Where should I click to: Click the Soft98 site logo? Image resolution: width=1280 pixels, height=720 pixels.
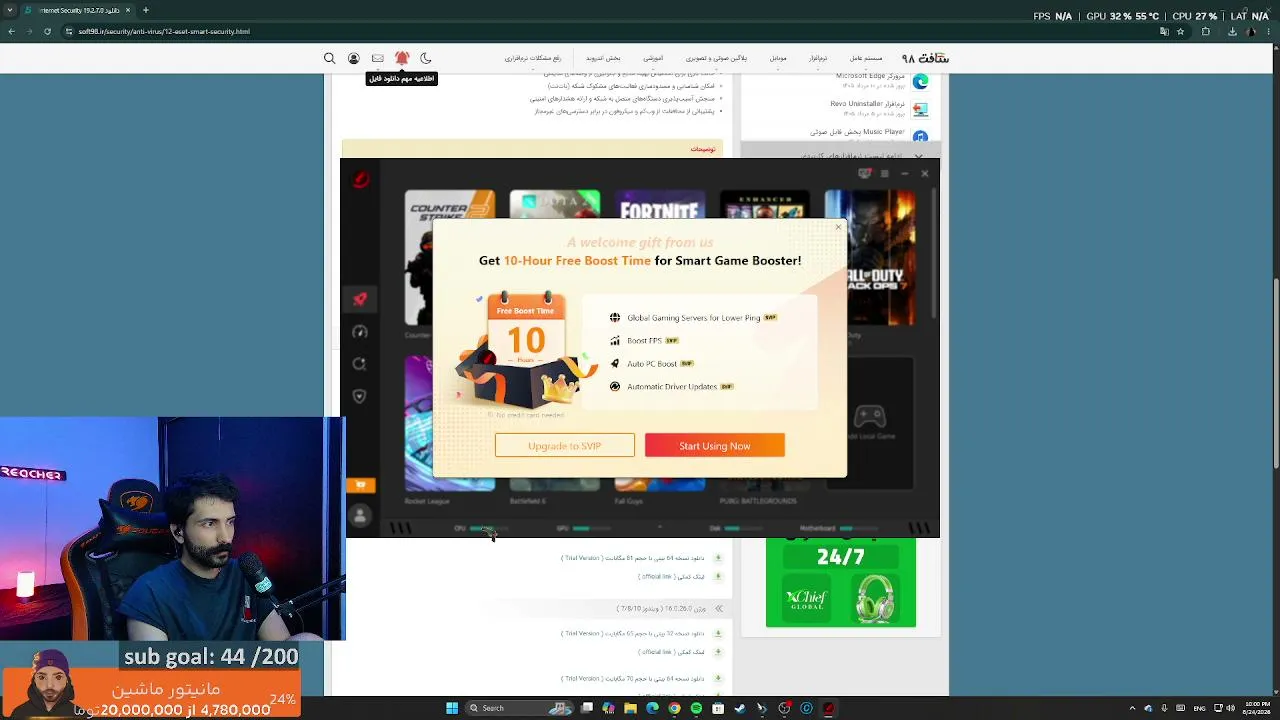(925, 58)
